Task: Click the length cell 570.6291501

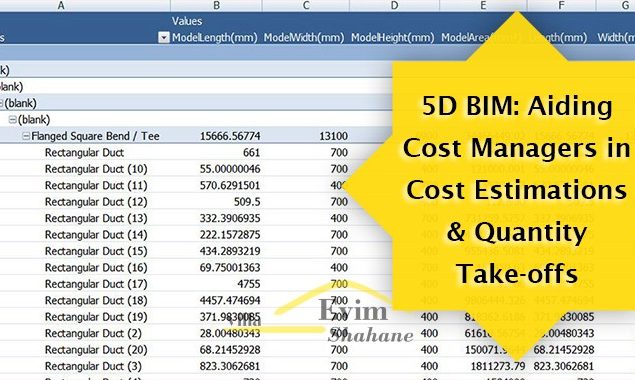Action: tap(230, 186)
